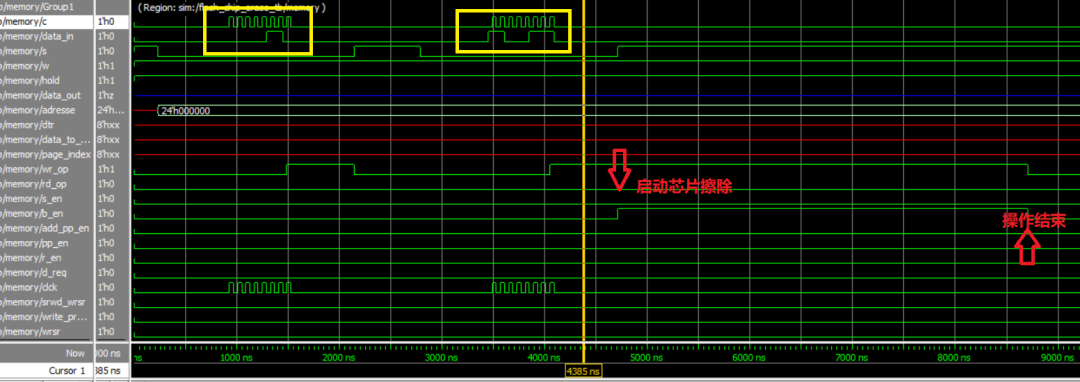Click the 1'h1 value of hold
The width and height of the screenshot is (1080, 382).
105,80
